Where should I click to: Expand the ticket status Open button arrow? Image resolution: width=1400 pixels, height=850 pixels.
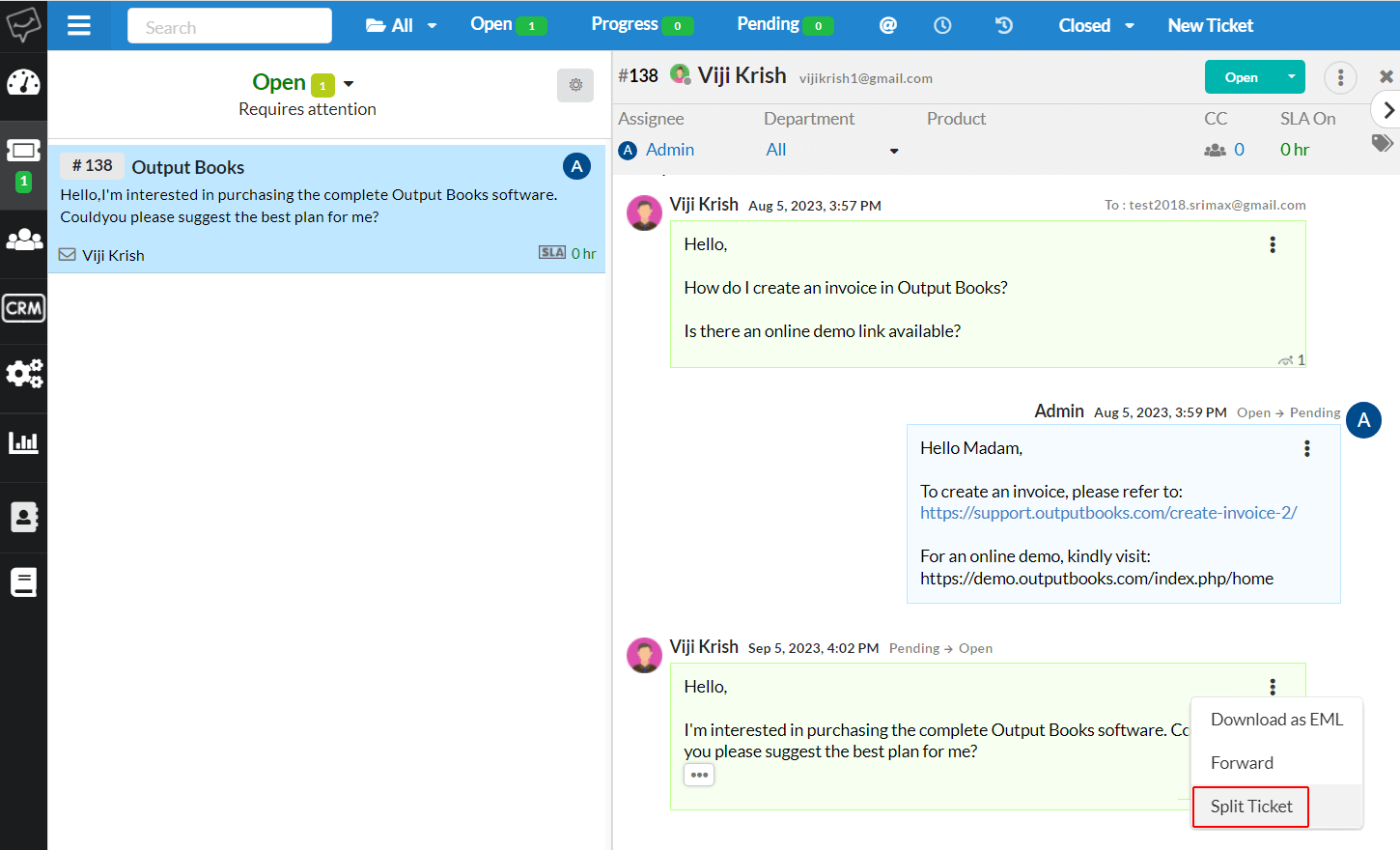[1291, 77]
